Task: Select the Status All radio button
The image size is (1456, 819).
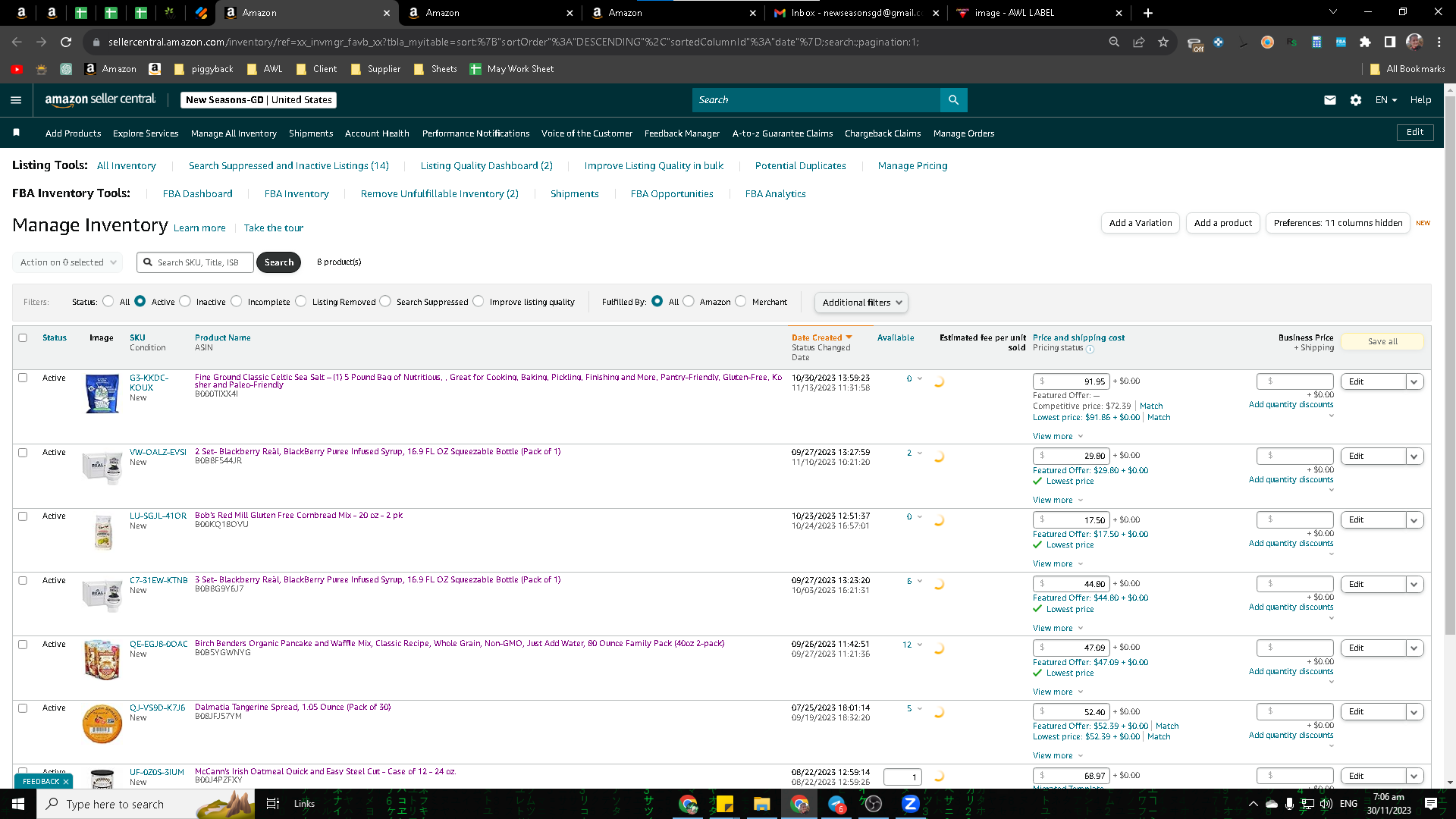Action: tap(108, 301)
